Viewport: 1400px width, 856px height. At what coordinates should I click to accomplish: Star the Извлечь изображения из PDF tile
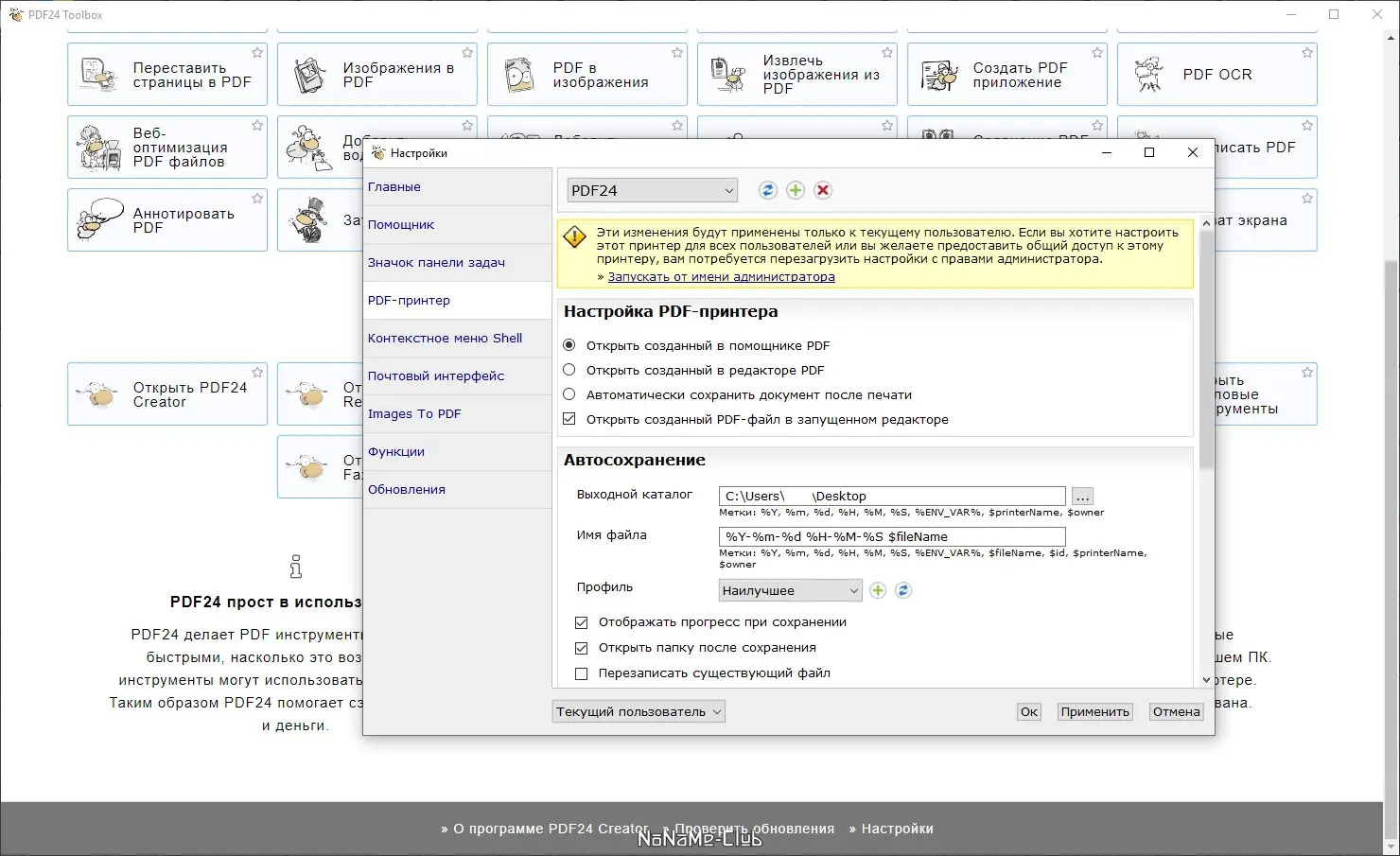point(887,53)
